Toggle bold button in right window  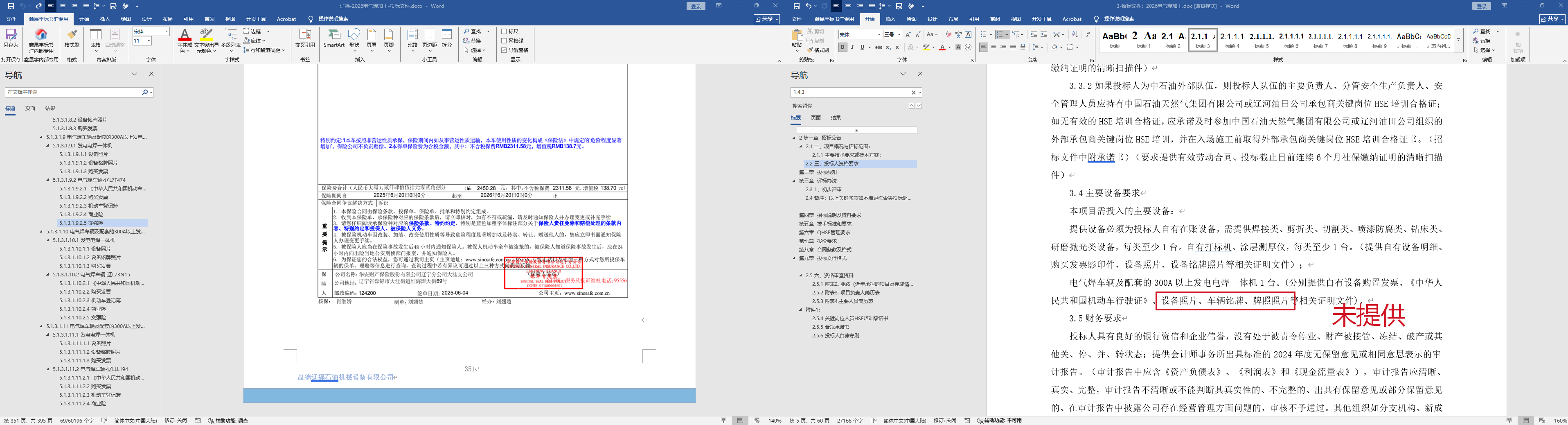pos(843,47)
